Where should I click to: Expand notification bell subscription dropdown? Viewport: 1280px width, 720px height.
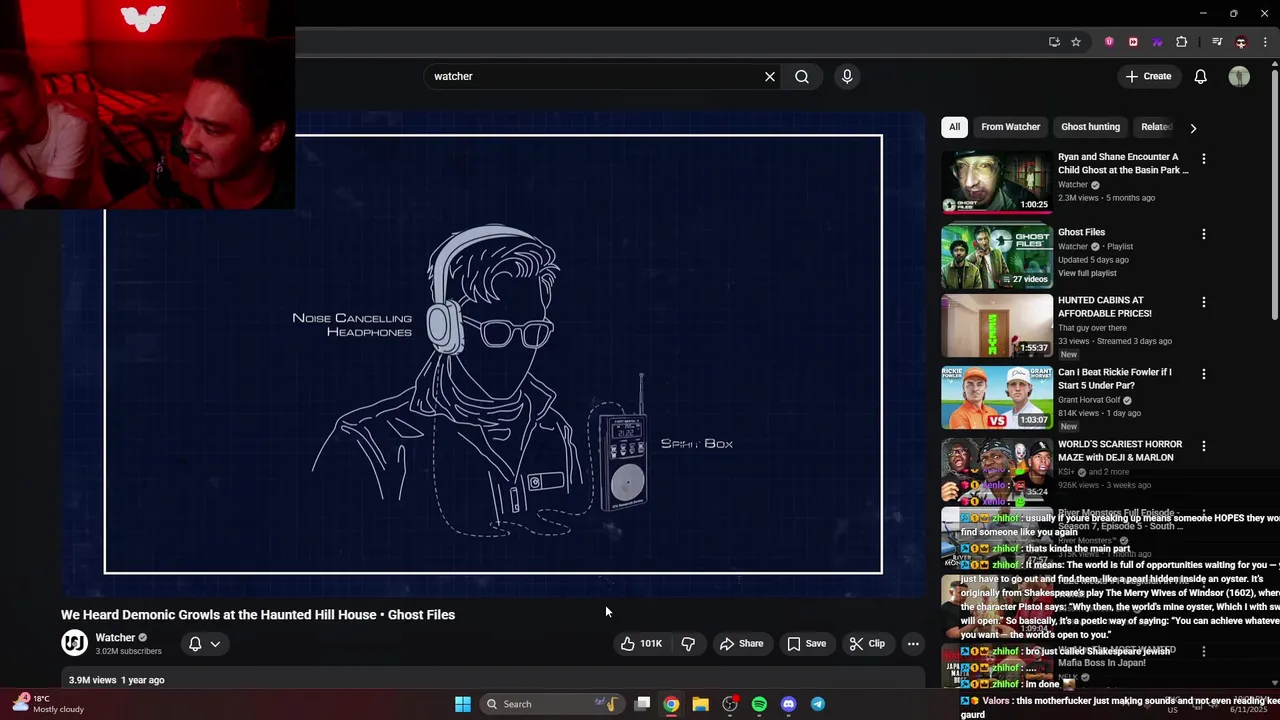[x=204, y=644]
